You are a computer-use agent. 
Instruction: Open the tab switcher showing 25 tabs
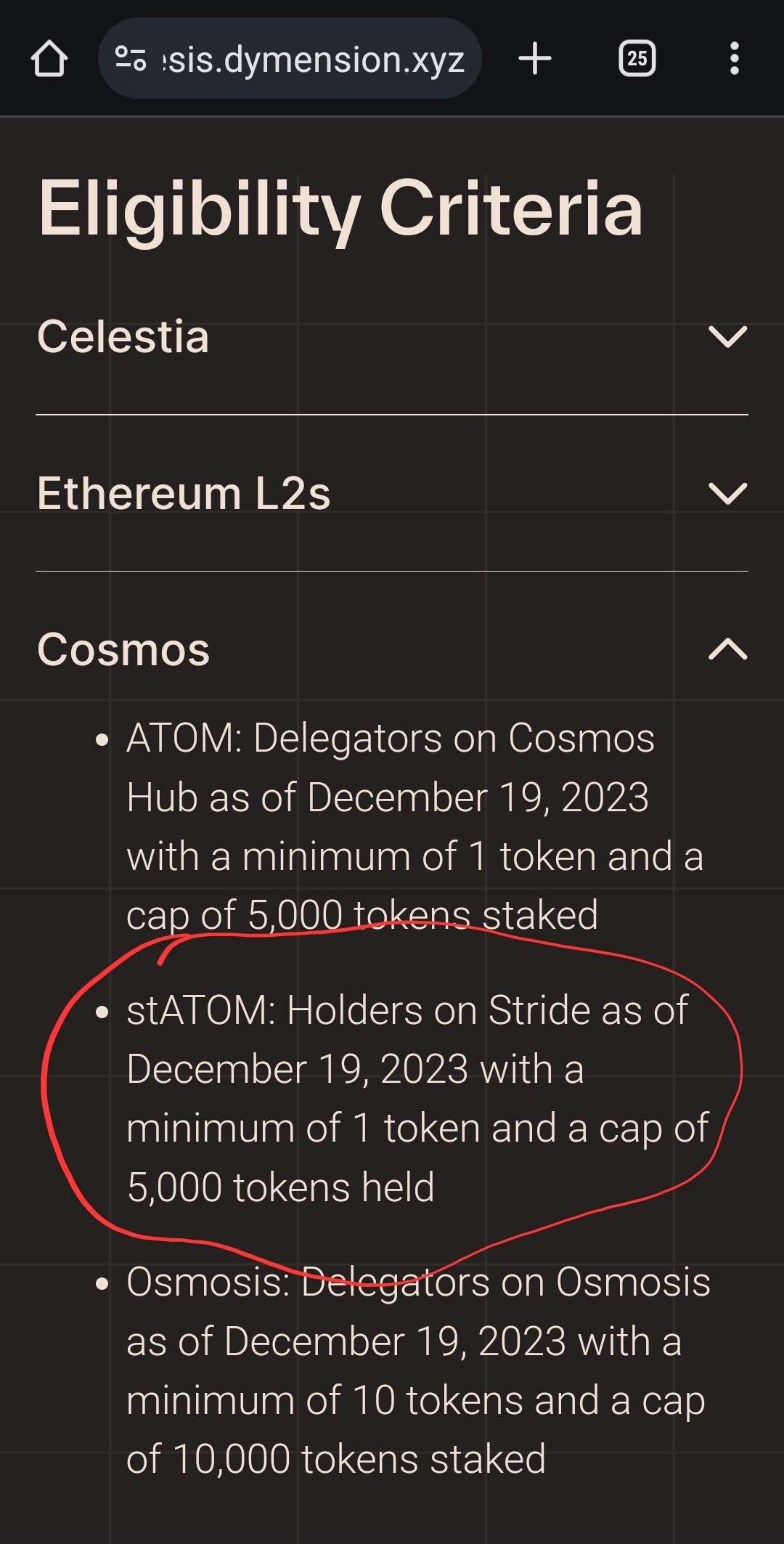tap(637, 59)
